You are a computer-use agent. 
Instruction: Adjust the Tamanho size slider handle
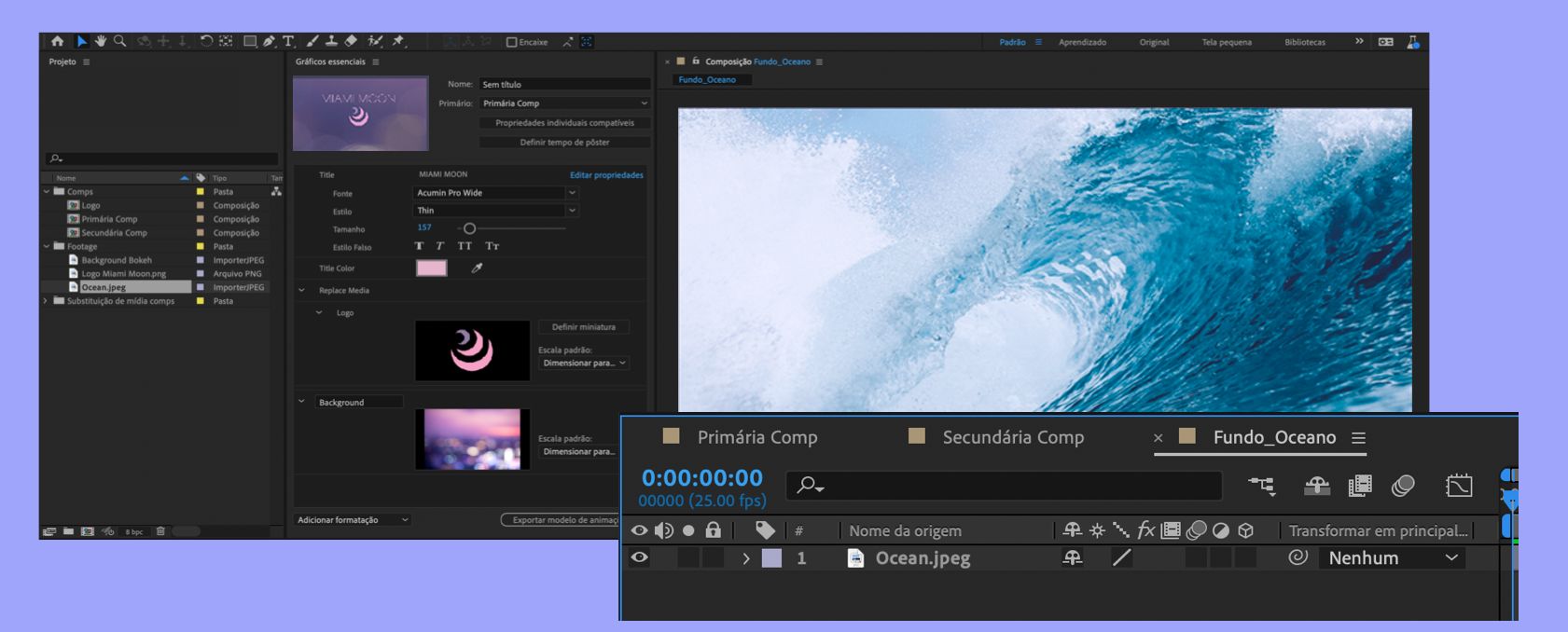tap(469, 228)
